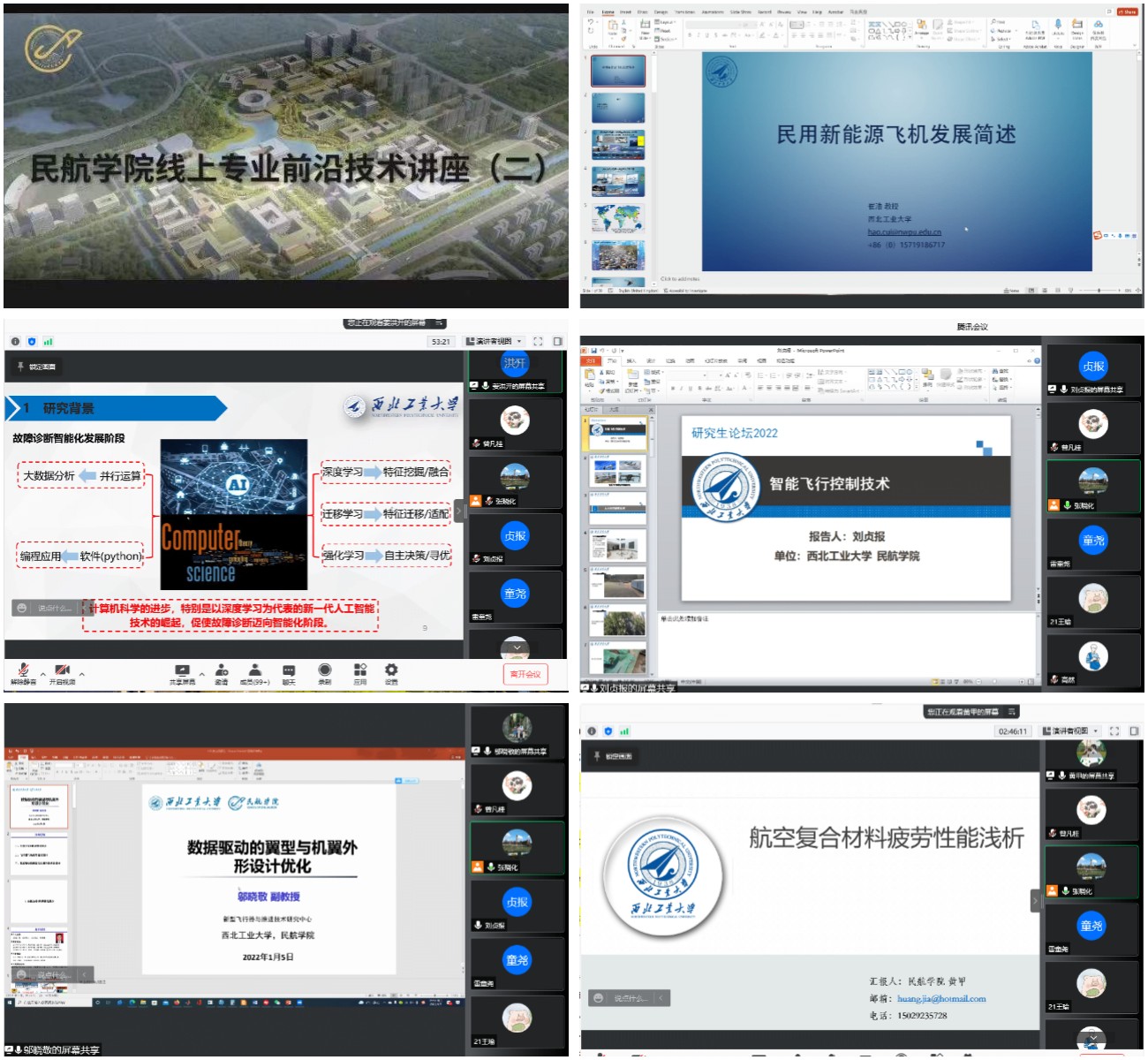Toggle sidebar panel icon beside the 02:46:11 timer
The width and height of the screenshot is (1148, 1060).
pyautogui.click(x=1135, y=731)
